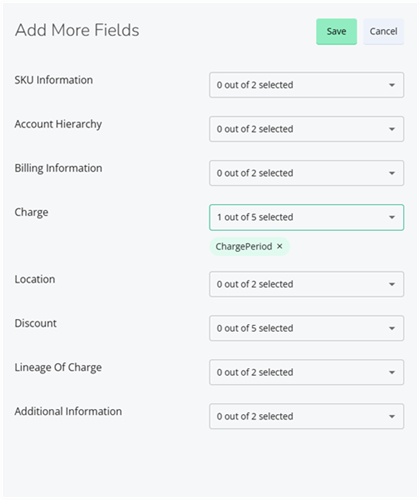Expand the Discount selector
Screen dimensions: 420x500
coord(306,328)
